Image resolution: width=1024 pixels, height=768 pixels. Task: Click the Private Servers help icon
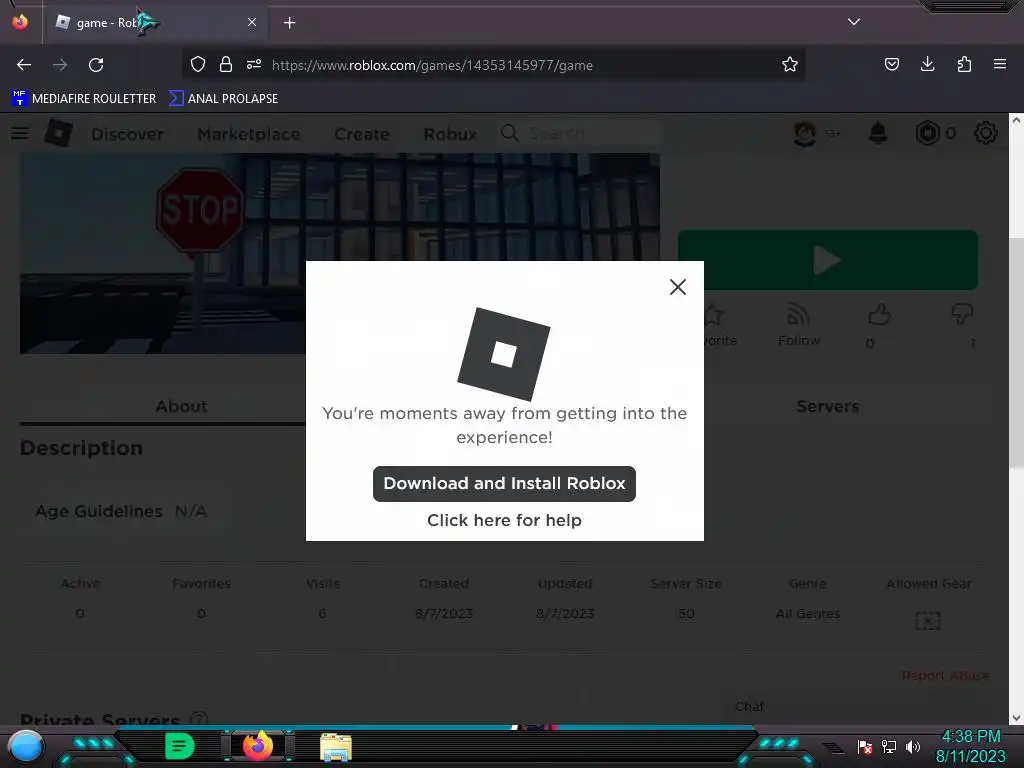[x=199, y=719]
